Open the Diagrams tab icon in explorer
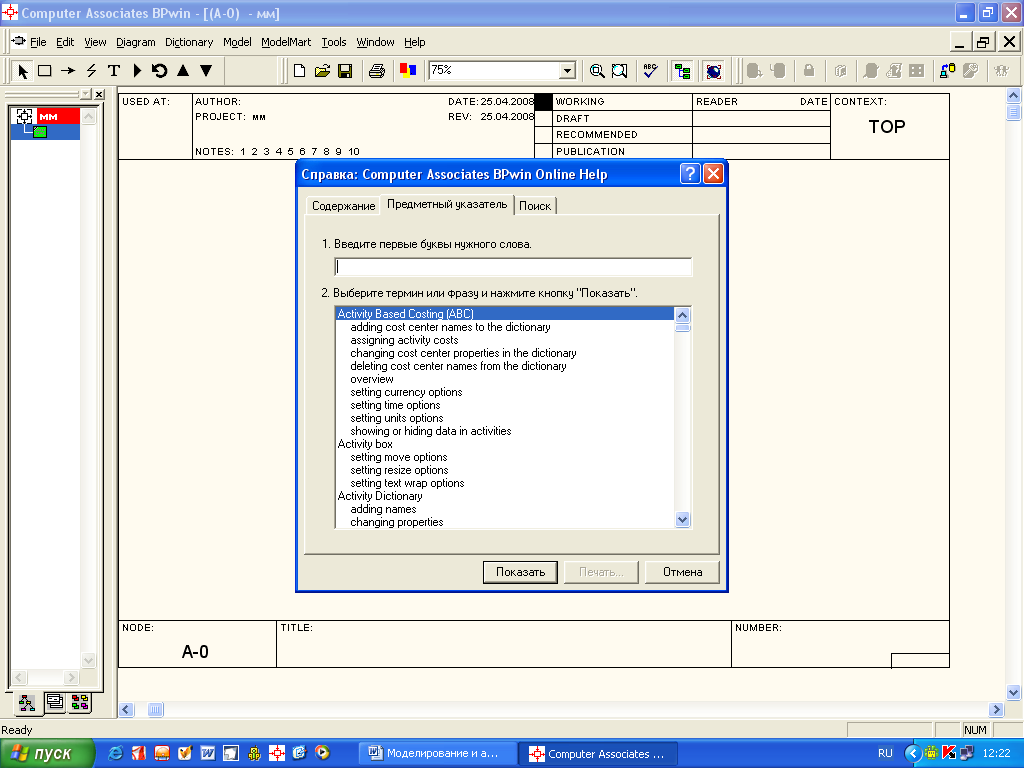Viewport: 1024px width, 768px height. 55,702
